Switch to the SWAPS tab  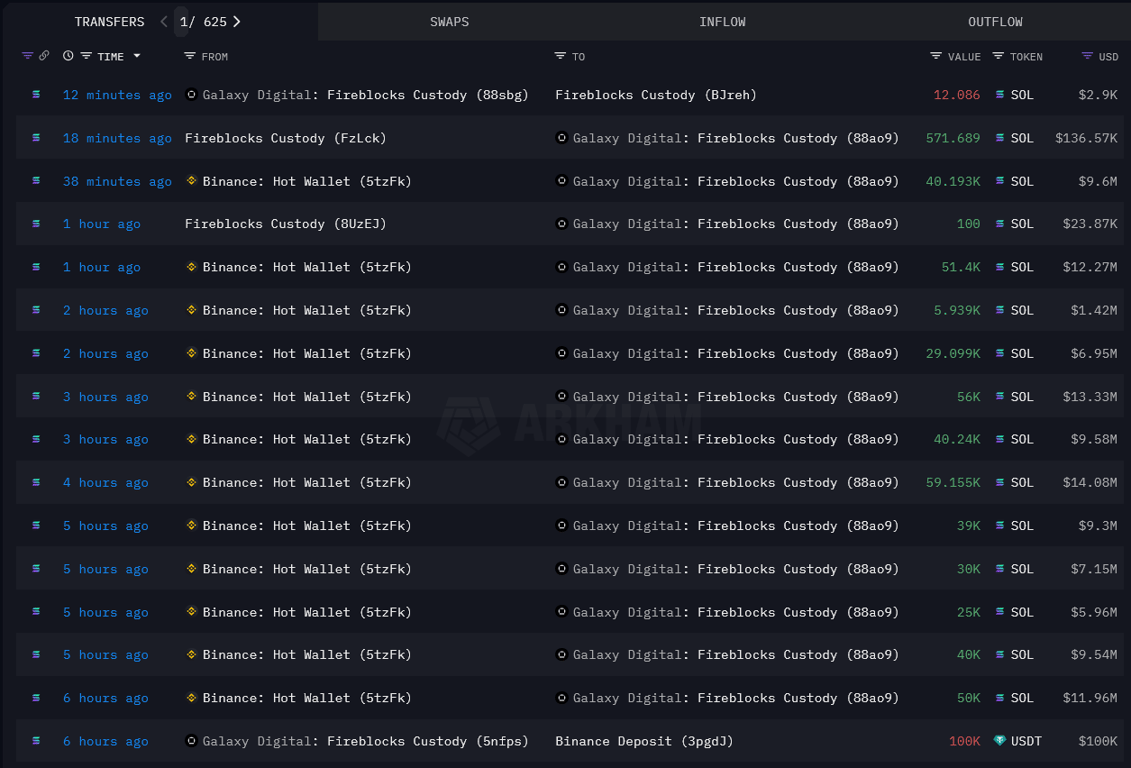(x=449, y=21)
